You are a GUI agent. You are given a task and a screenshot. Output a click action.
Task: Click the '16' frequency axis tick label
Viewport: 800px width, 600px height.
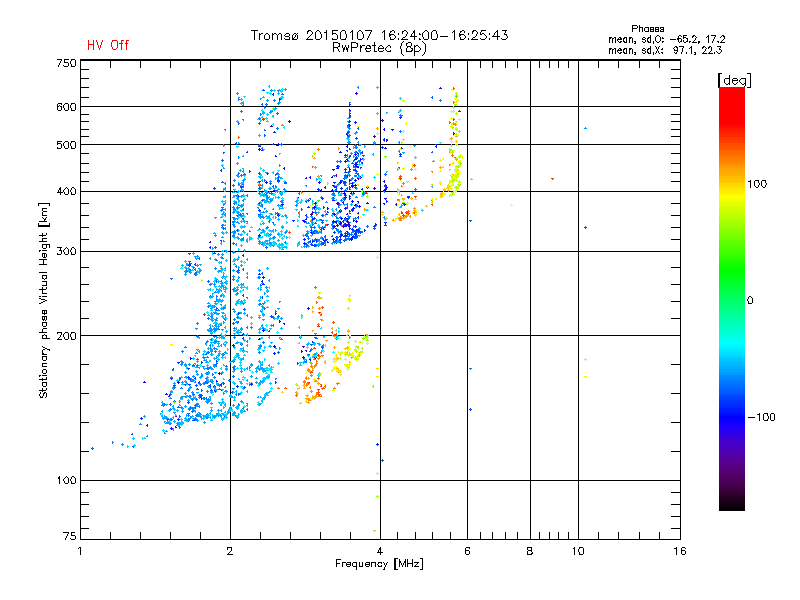[680, 551]
